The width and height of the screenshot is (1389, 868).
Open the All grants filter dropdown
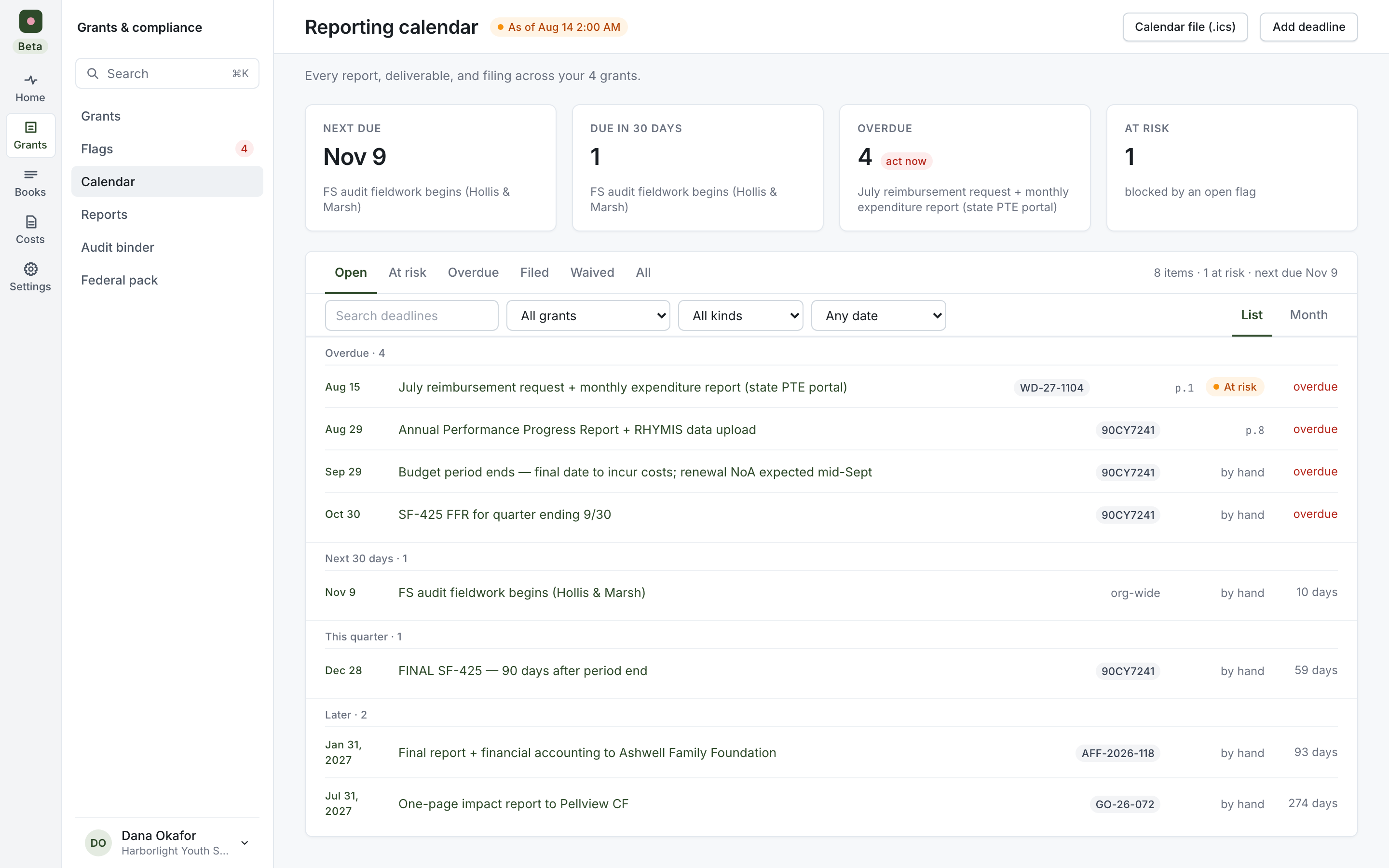click(588, 315)
